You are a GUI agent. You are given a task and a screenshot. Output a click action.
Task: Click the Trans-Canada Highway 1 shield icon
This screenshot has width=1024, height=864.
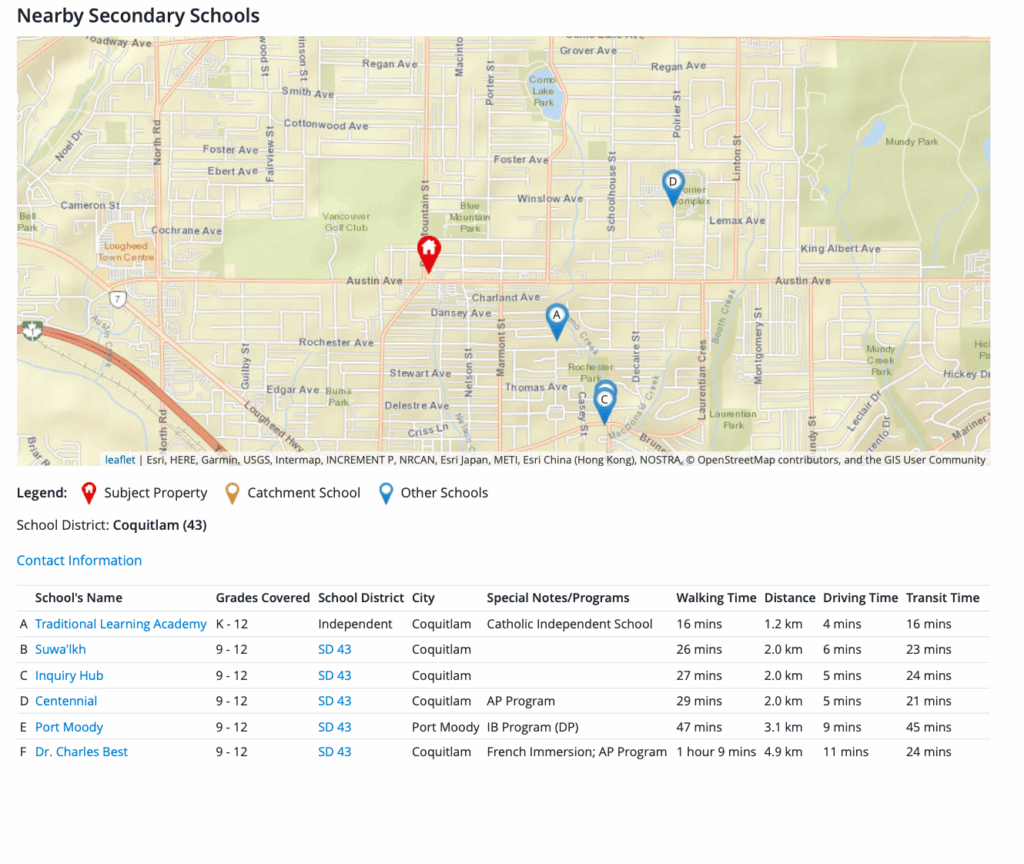[x=31, y=330]
